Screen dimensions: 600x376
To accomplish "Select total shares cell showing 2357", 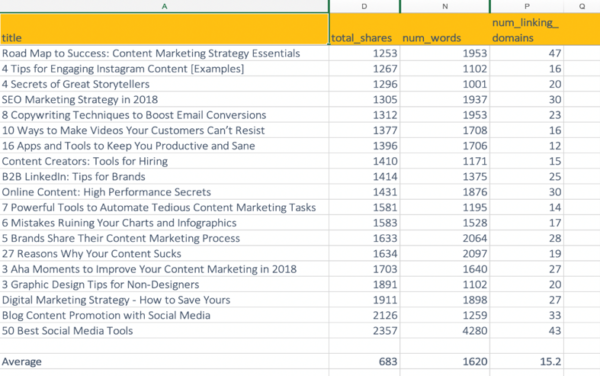I will (364, 330).
